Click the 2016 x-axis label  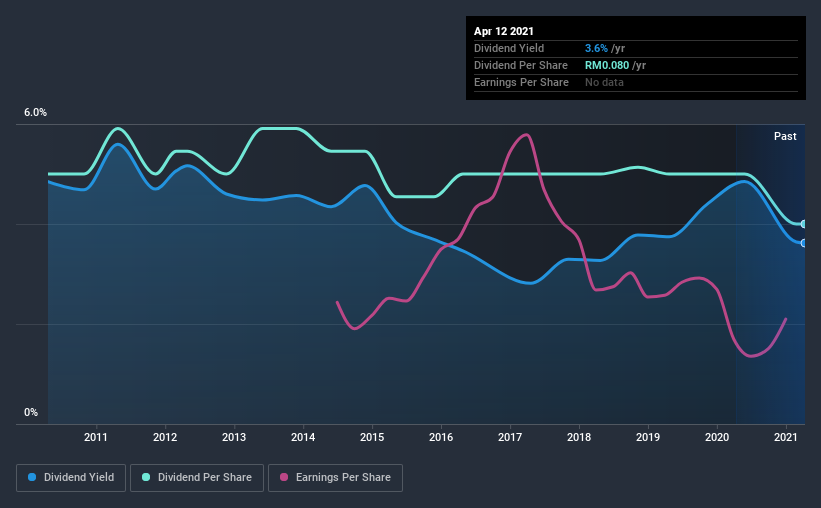441,437
